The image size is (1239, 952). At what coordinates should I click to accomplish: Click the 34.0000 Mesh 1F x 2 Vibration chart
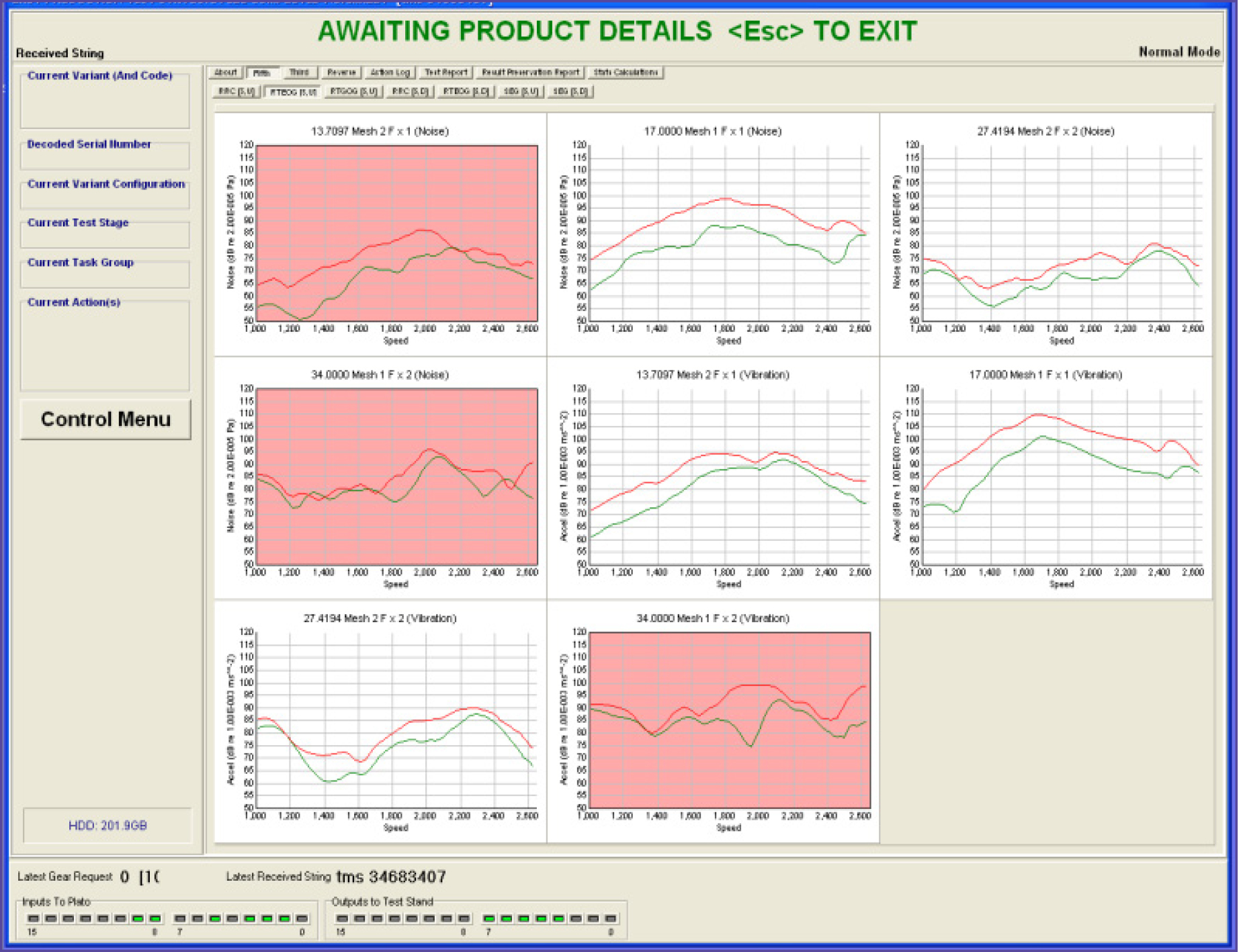(729, 720)
